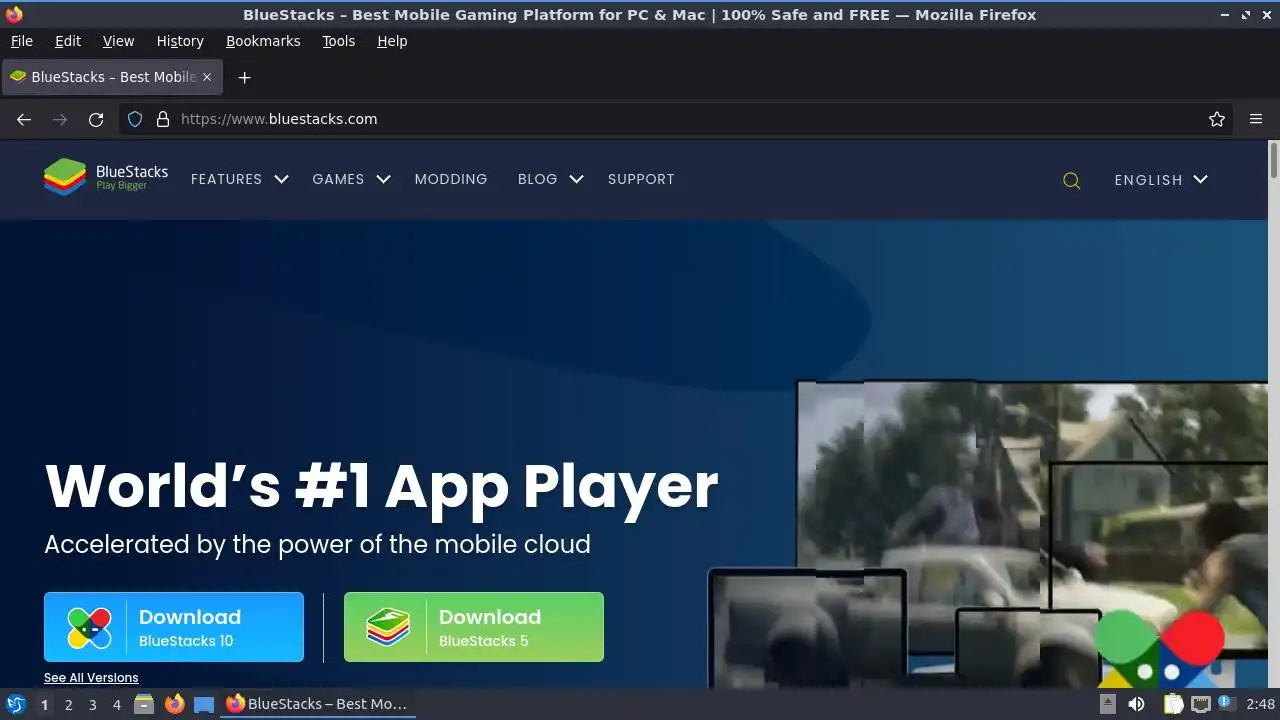
Task: Open the View menu
Action: click(118, 41)
